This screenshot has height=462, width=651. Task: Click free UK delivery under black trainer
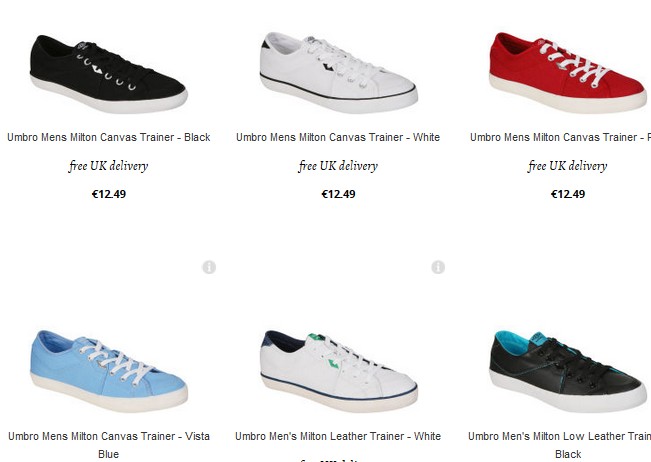tap(108, 166)
